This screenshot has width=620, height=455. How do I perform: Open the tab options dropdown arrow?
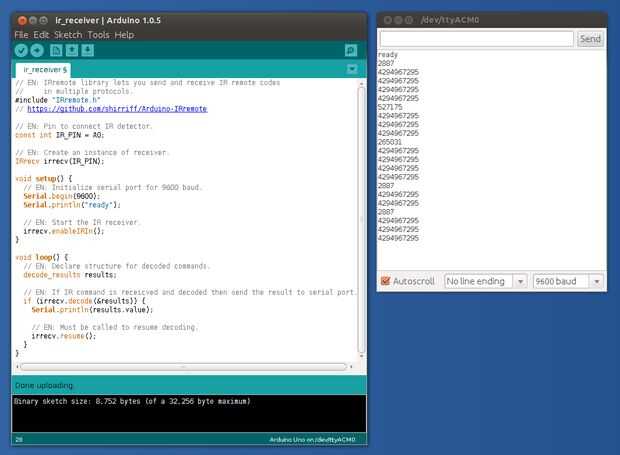(x=352, y=69)
